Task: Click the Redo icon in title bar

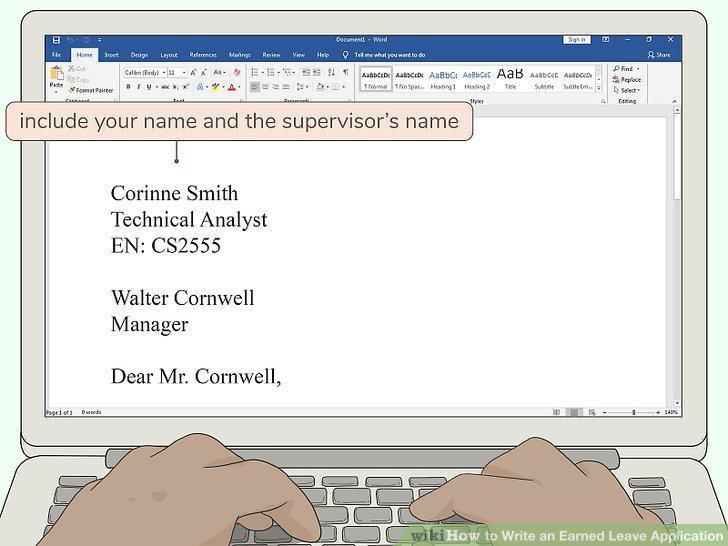Action: [x=86, y=40]
